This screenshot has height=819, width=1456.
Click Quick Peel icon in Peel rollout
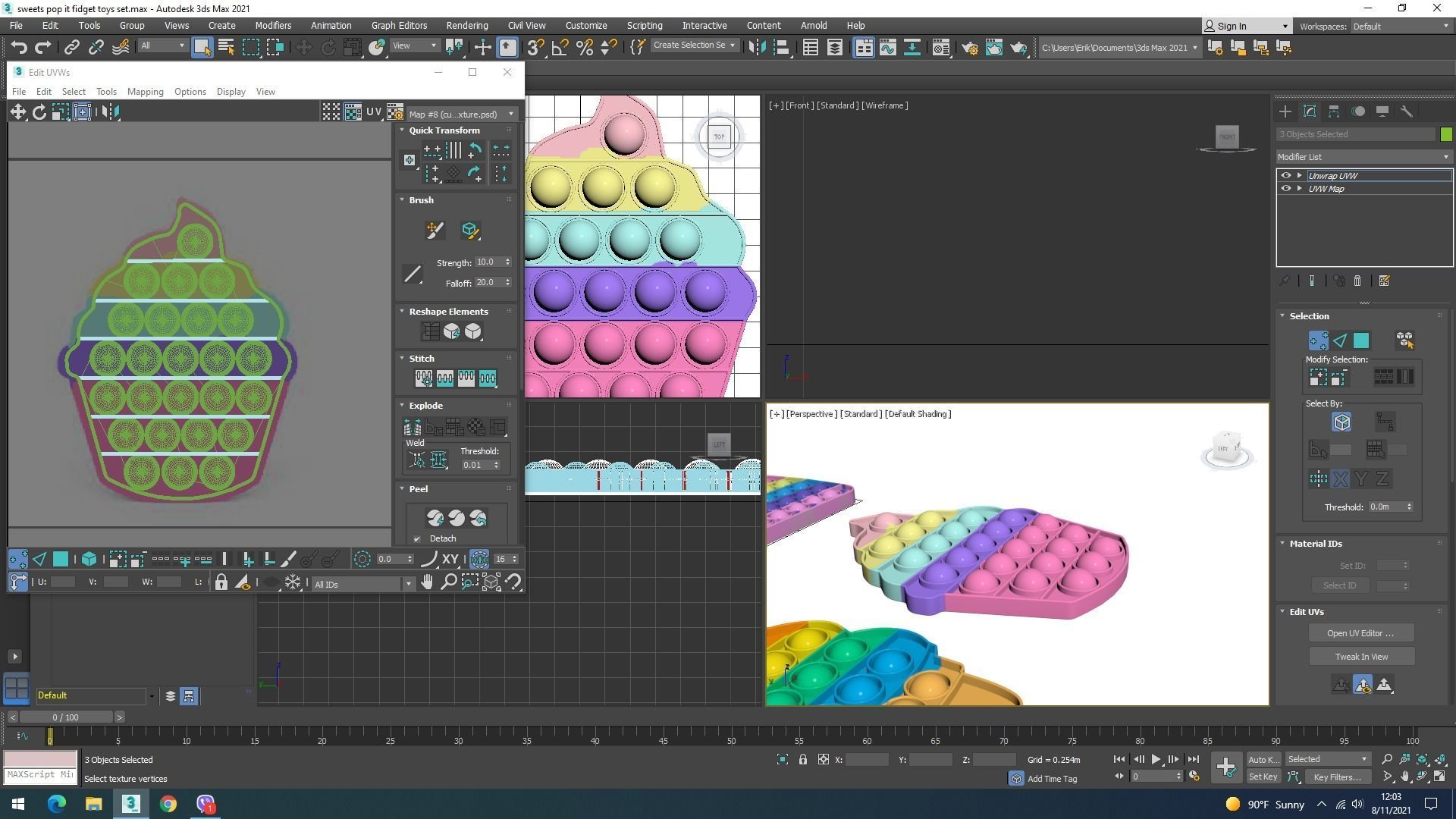[435, 518]
